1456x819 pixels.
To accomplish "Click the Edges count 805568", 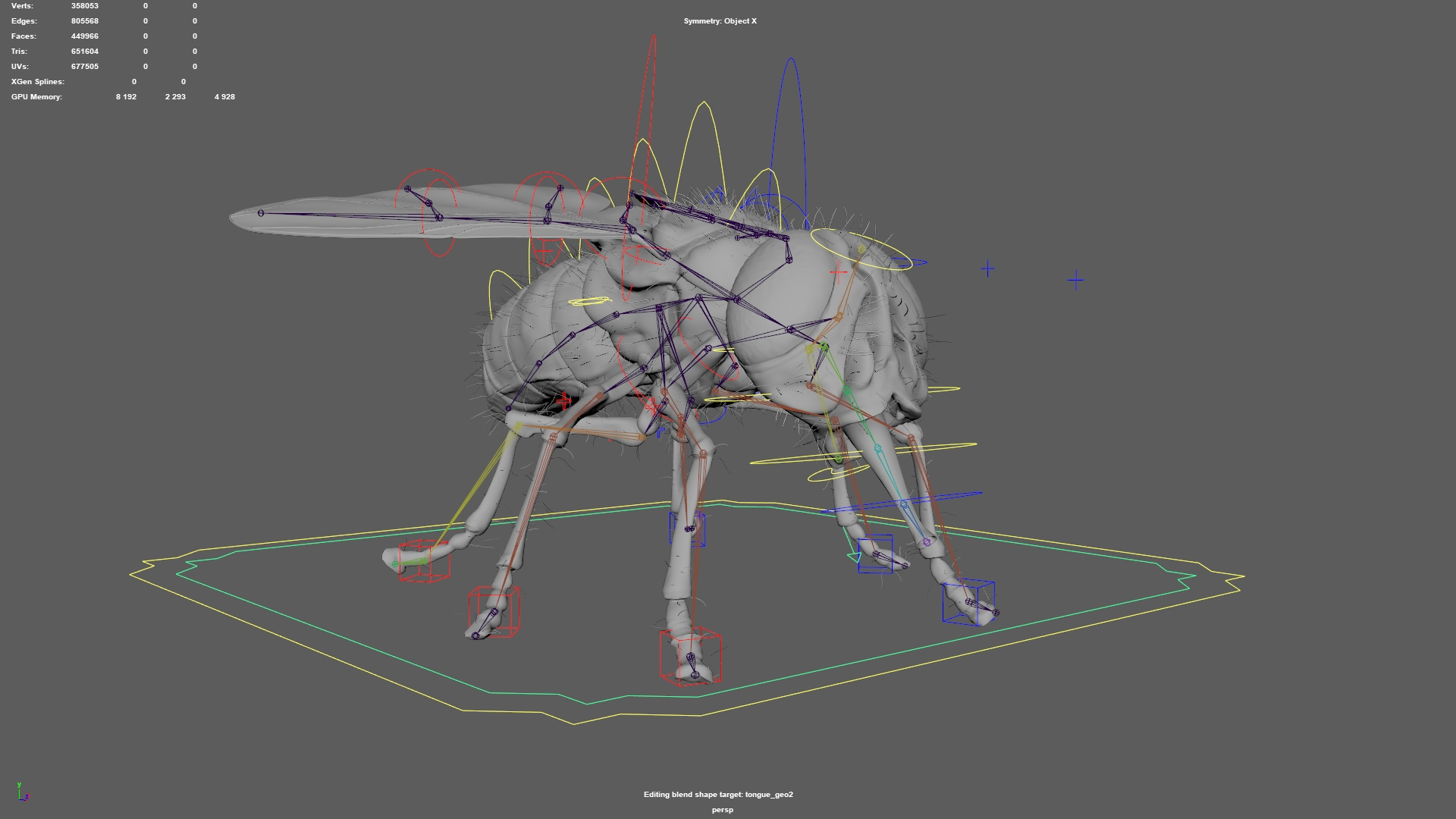I will (85, 21).
